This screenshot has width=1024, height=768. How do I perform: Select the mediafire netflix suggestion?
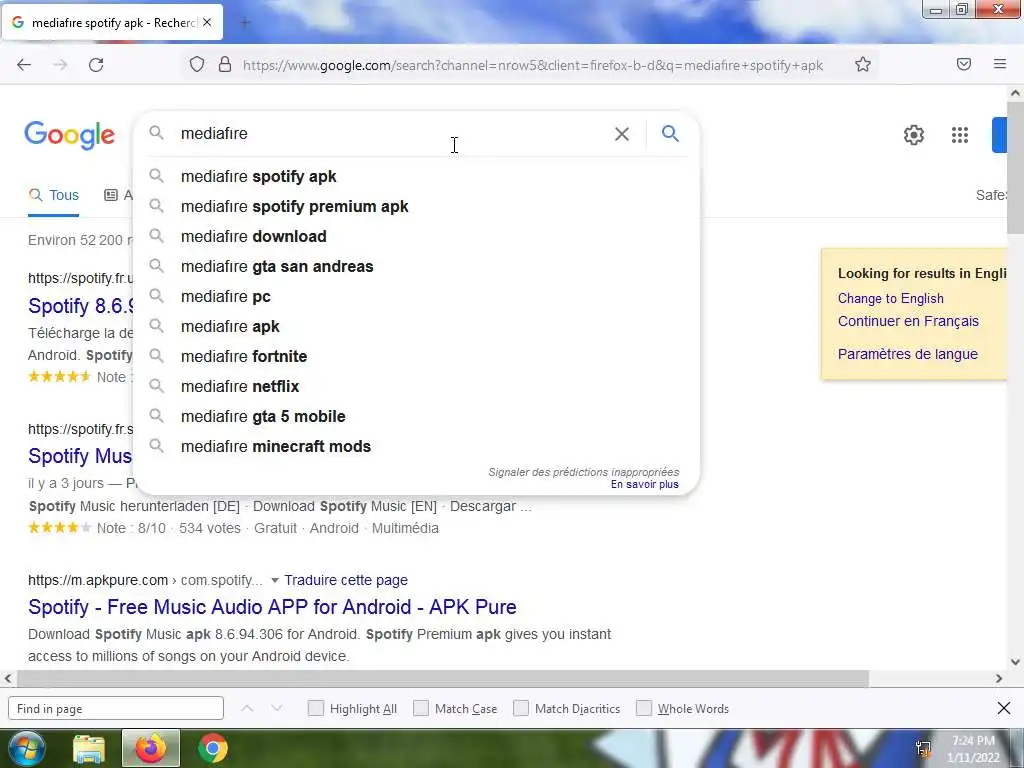click(x=417, y=387)
